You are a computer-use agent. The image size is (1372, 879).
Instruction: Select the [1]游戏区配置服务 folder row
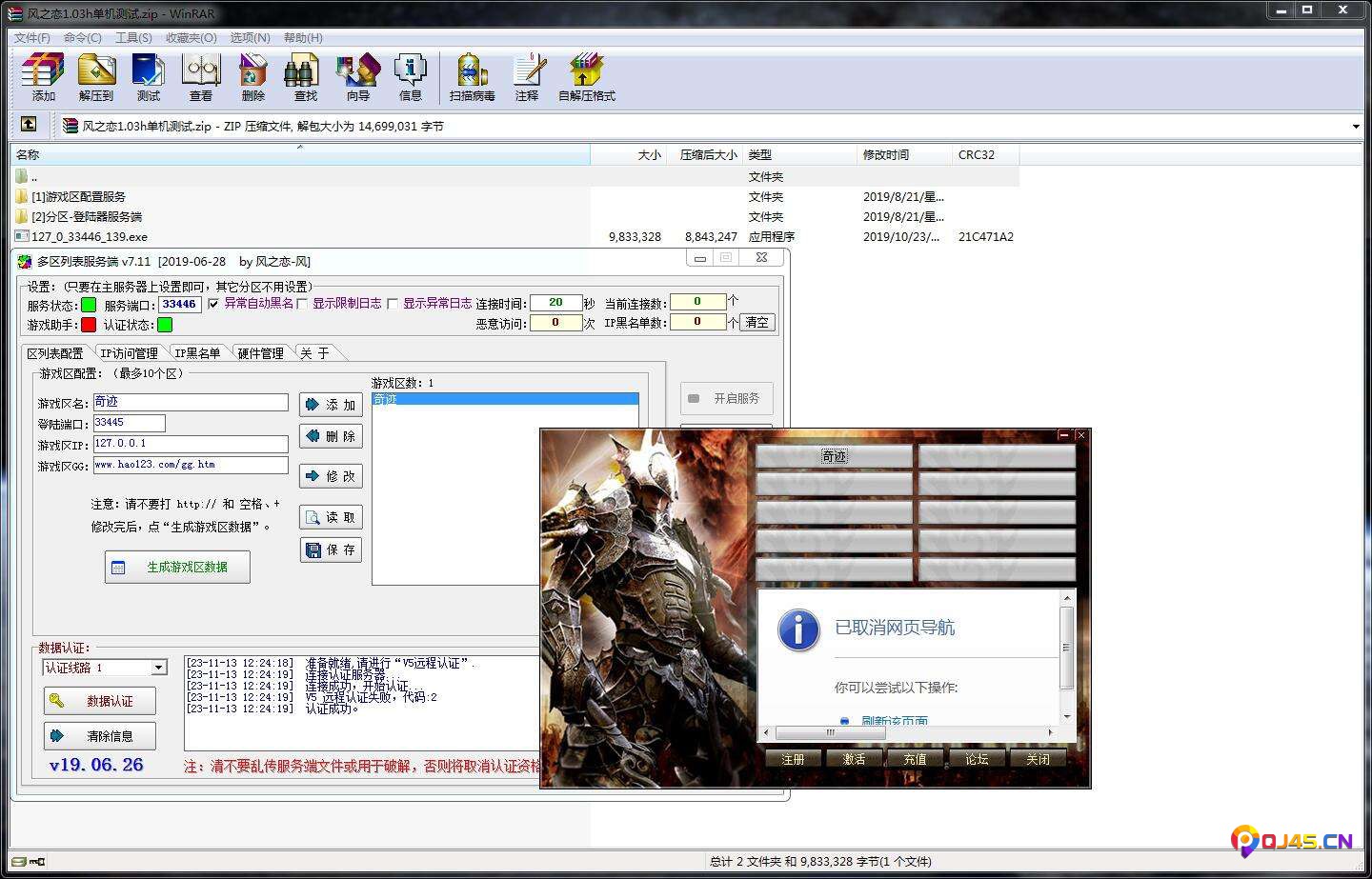514,196
